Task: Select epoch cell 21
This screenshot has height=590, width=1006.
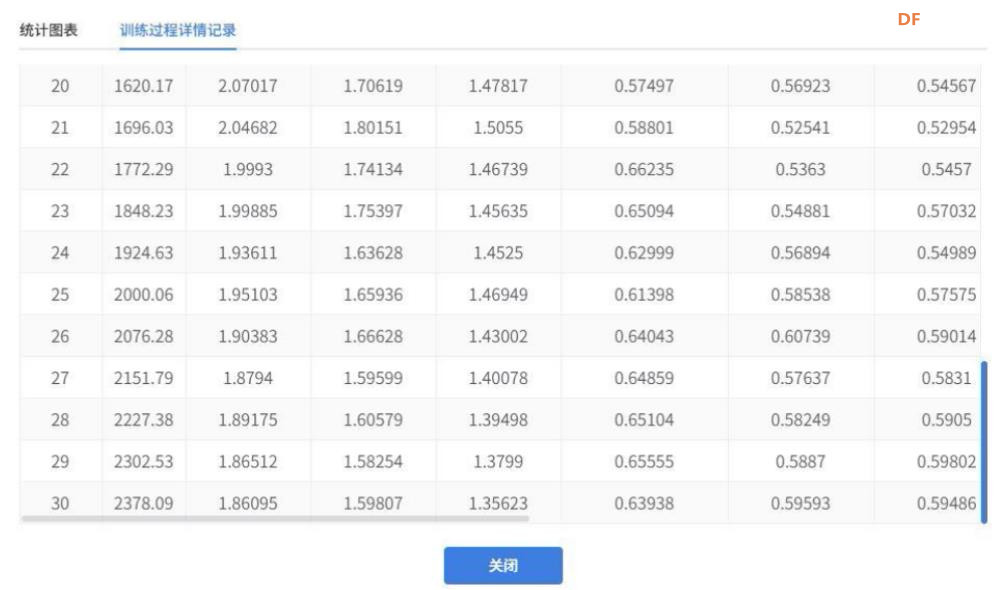Action: tap(60, 128)
